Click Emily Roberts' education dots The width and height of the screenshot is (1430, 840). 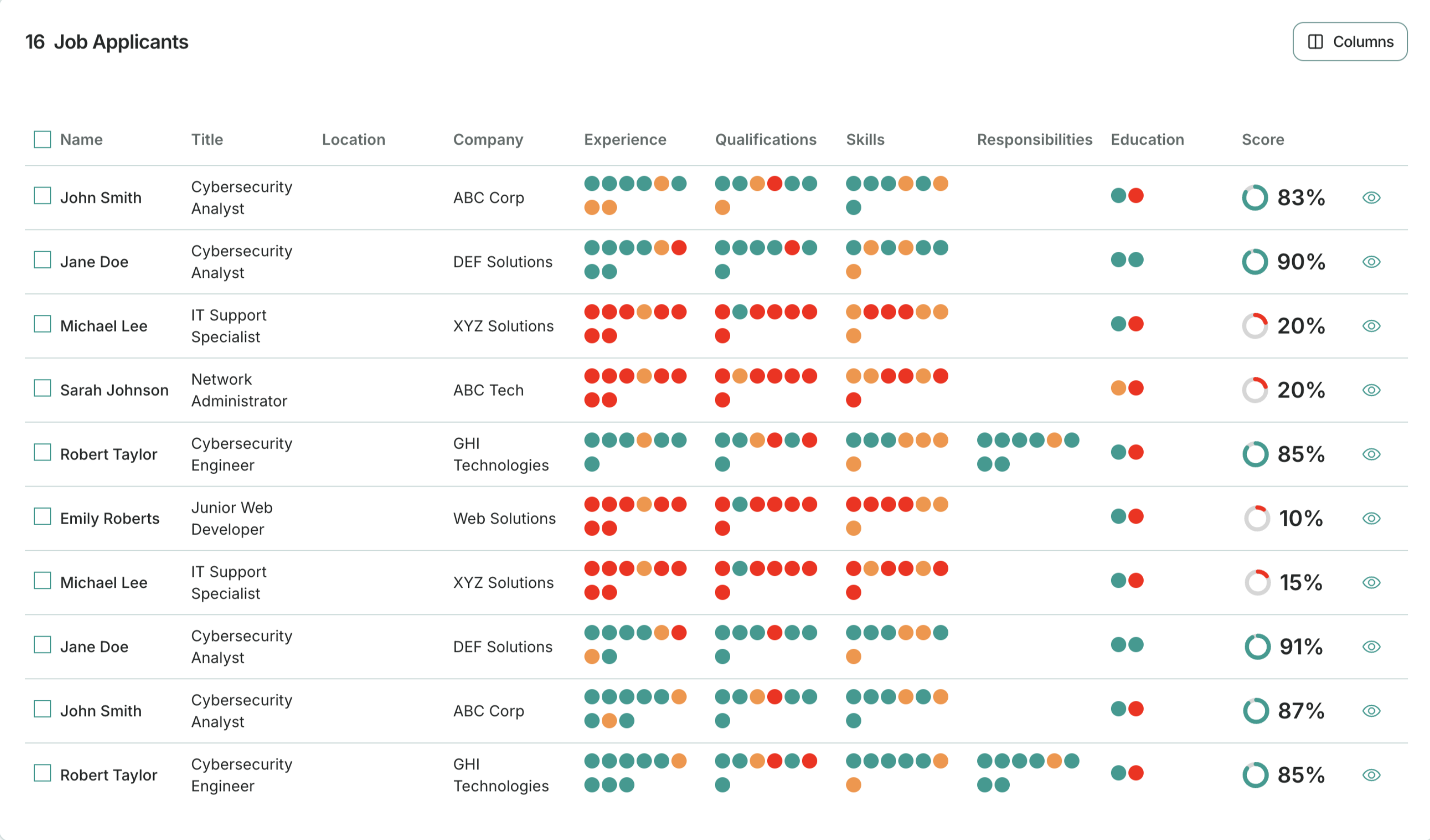tap(1126, 516)
